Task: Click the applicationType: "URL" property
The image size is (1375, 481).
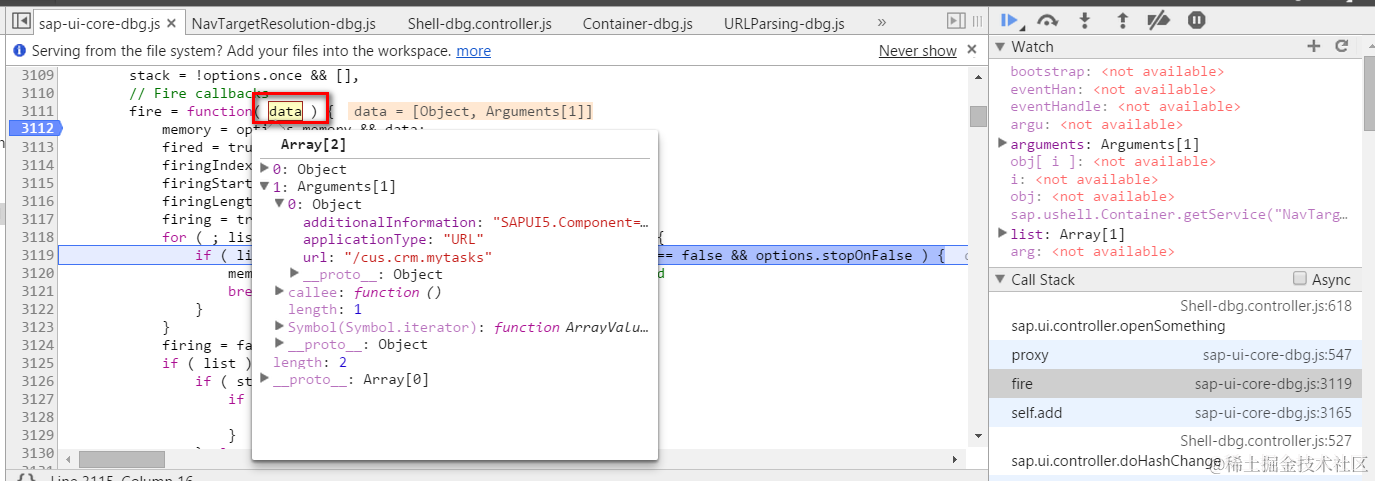Action: click(x=394, y=239)
